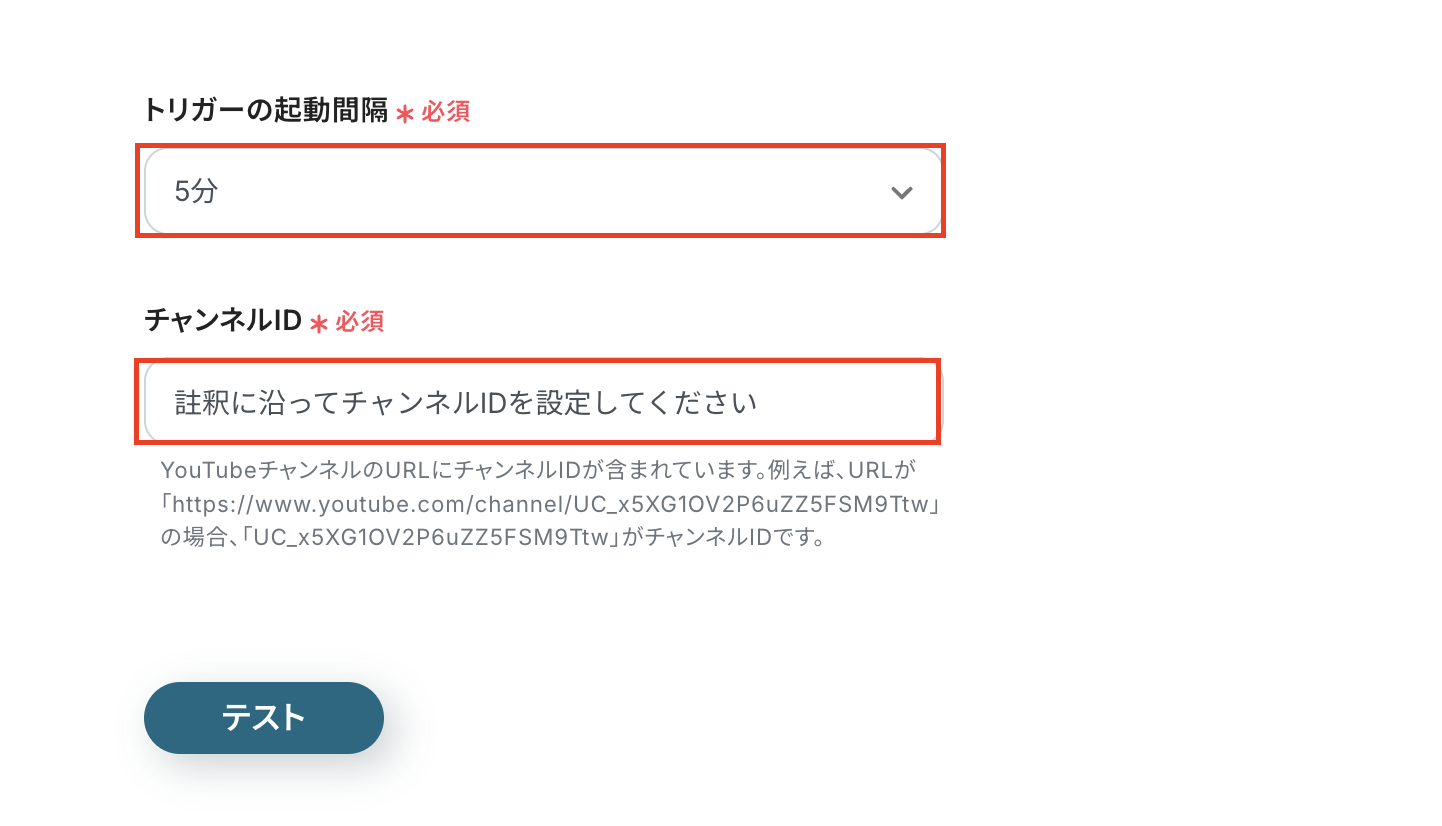This screenshot has width=1442, height=826.
Task: Click the example https://www.youtube.com/channel URL in the help text
Action: click(x=553, y=503)
